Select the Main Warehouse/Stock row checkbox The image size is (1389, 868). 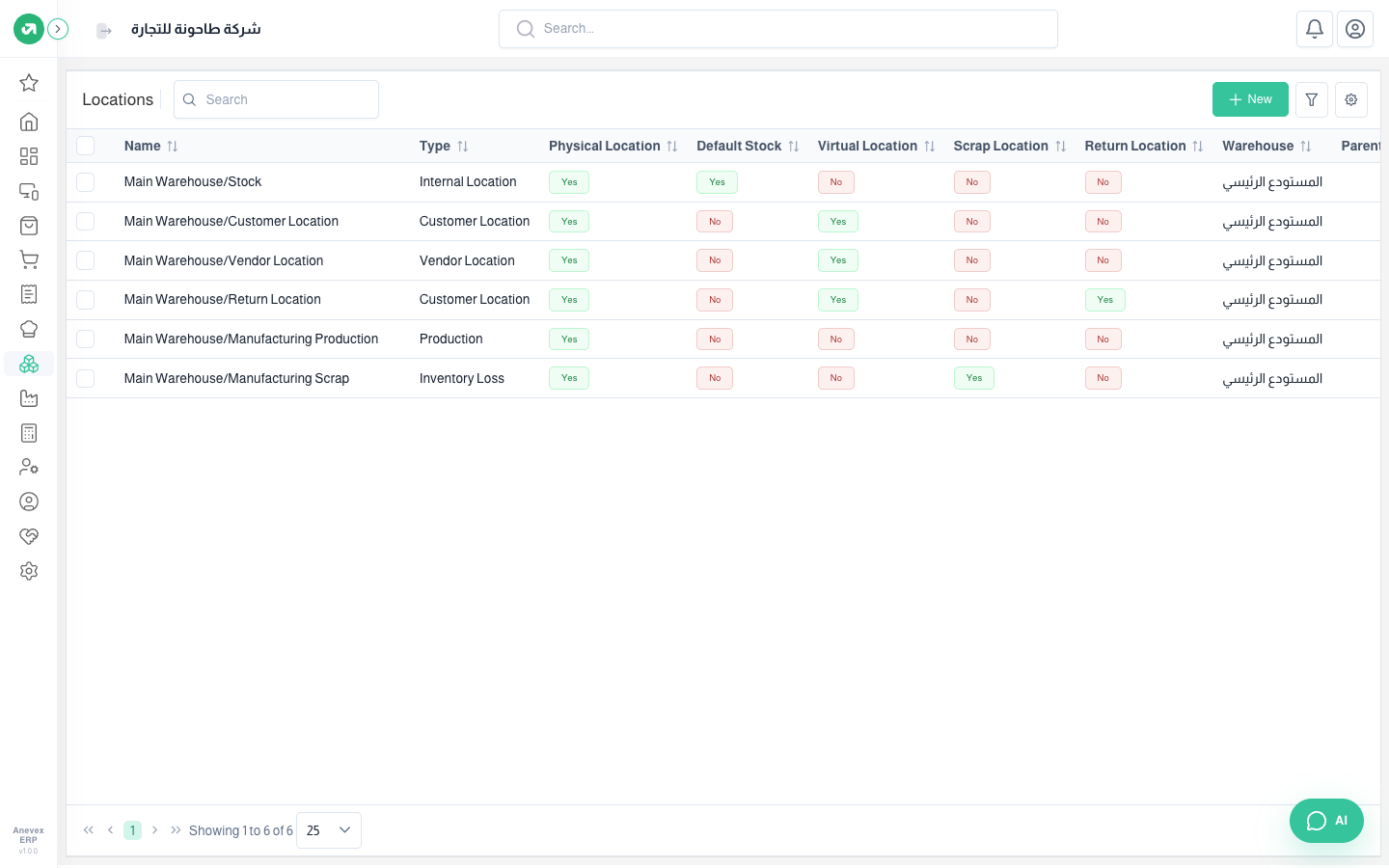[x=86, y=182]
